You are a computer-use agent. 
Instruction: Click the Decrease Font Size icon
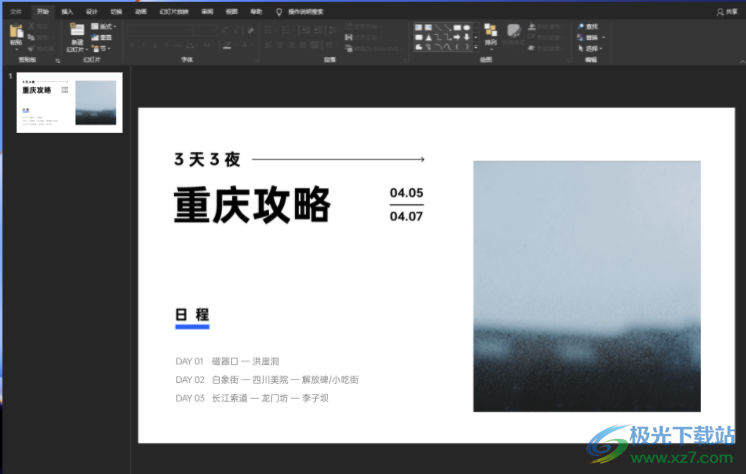[236, 30]
